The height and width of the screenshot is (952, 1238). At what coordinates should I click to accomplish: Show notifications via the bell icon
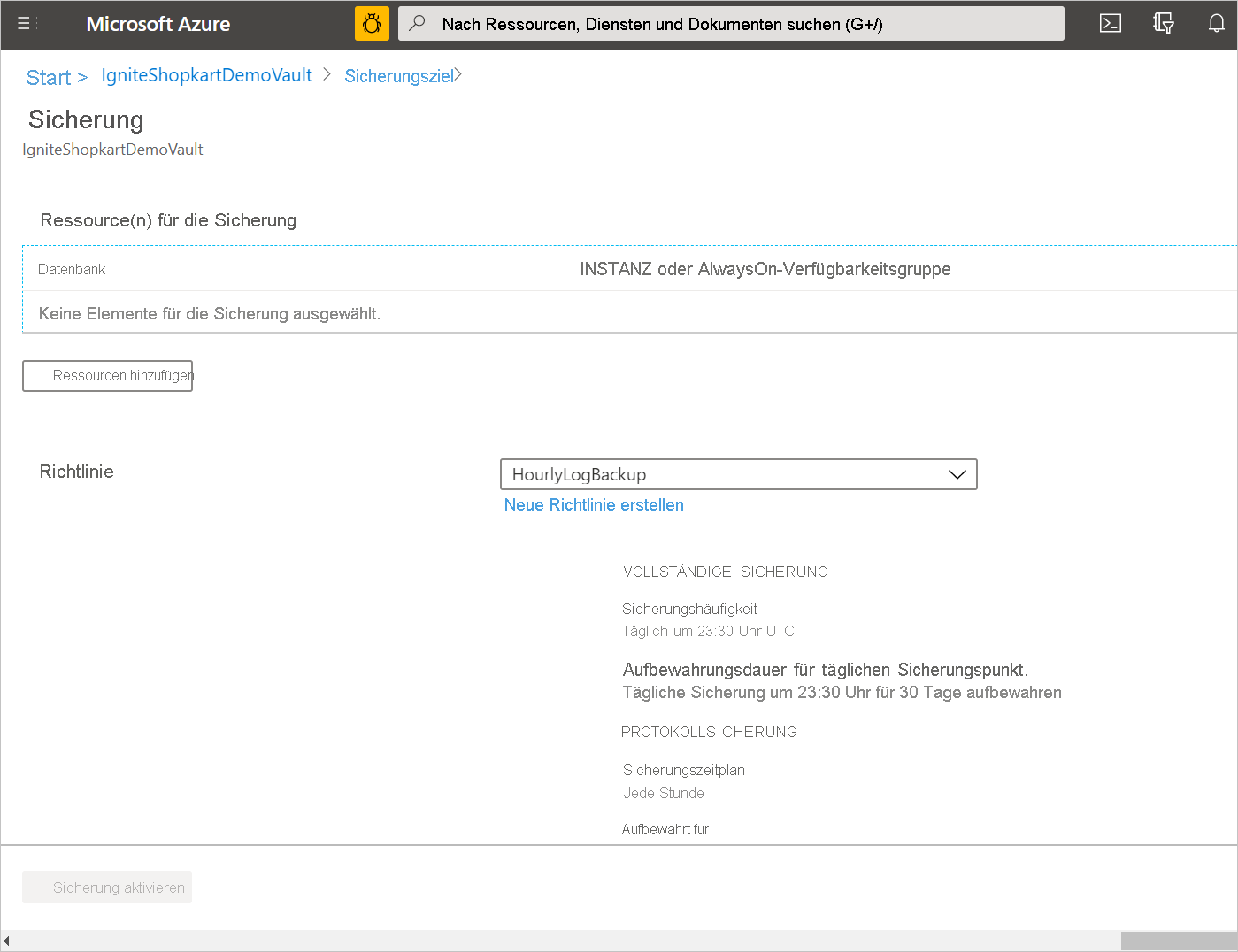pos(1217,24)
